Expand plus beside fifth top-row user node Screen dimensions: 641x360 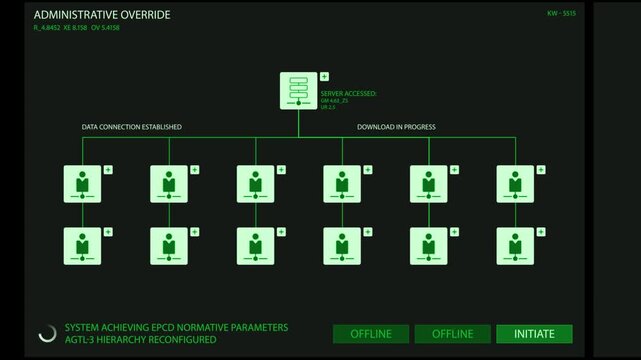click(454, 170)
